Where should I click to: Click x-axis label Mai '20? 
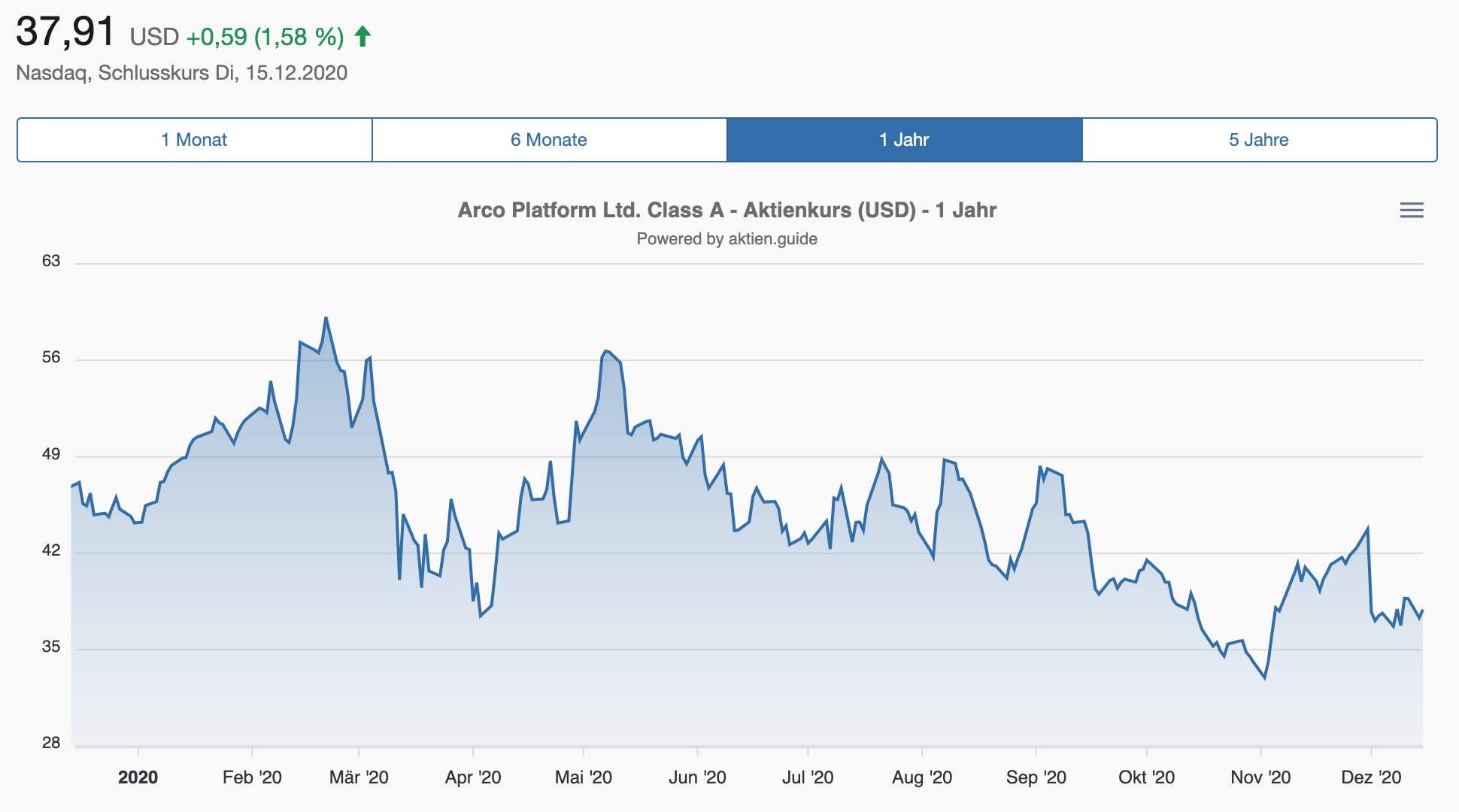(x=584, y=777)
